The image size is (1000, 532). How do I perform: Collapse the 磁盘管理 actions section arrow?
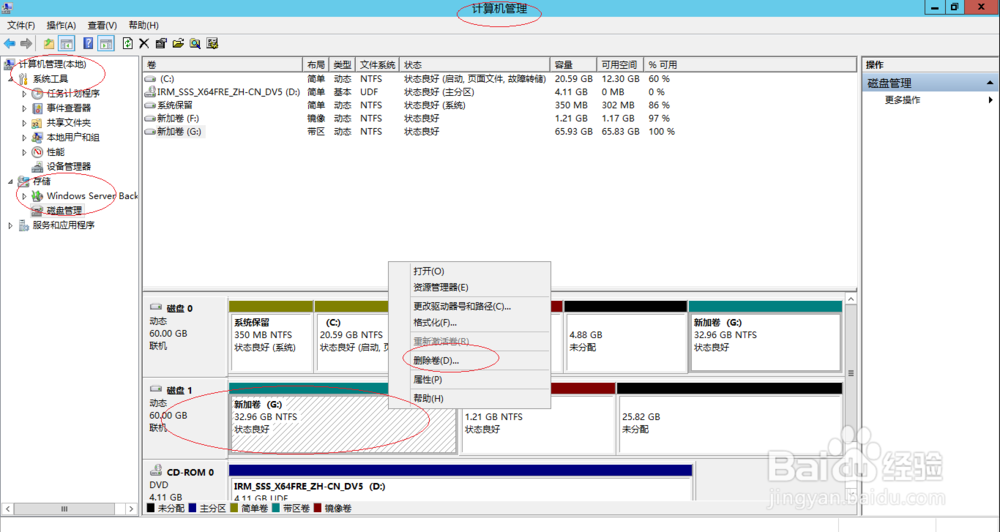tap(990, 83)
